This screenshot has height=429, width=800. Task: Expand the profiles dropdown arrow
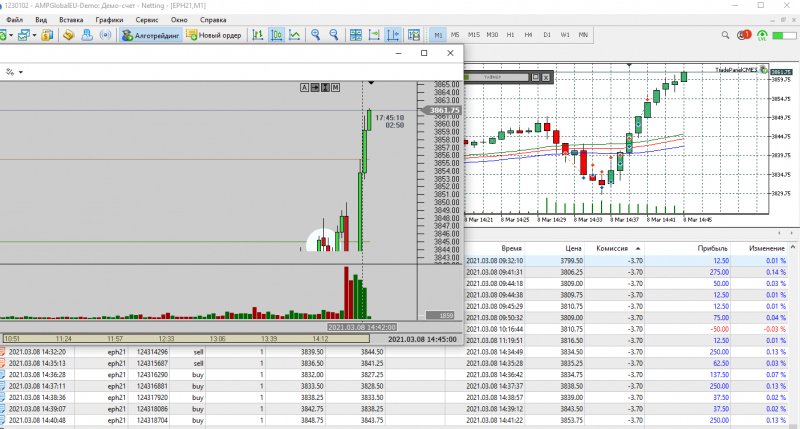34,36
